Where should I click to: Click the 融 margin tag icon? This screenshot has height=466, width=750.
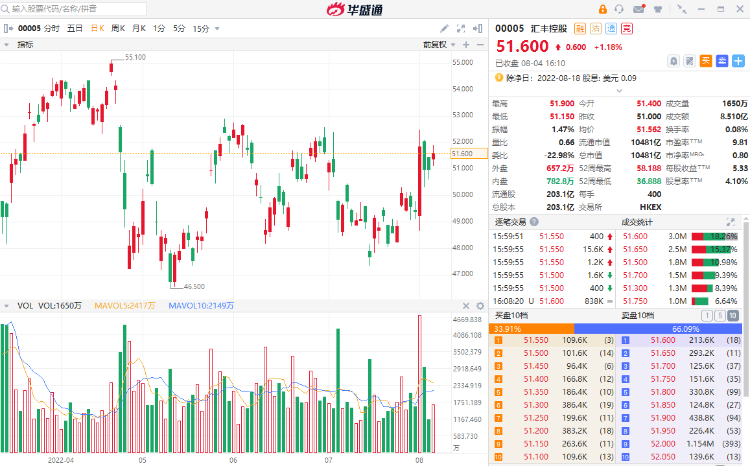(x=580, y=29)
